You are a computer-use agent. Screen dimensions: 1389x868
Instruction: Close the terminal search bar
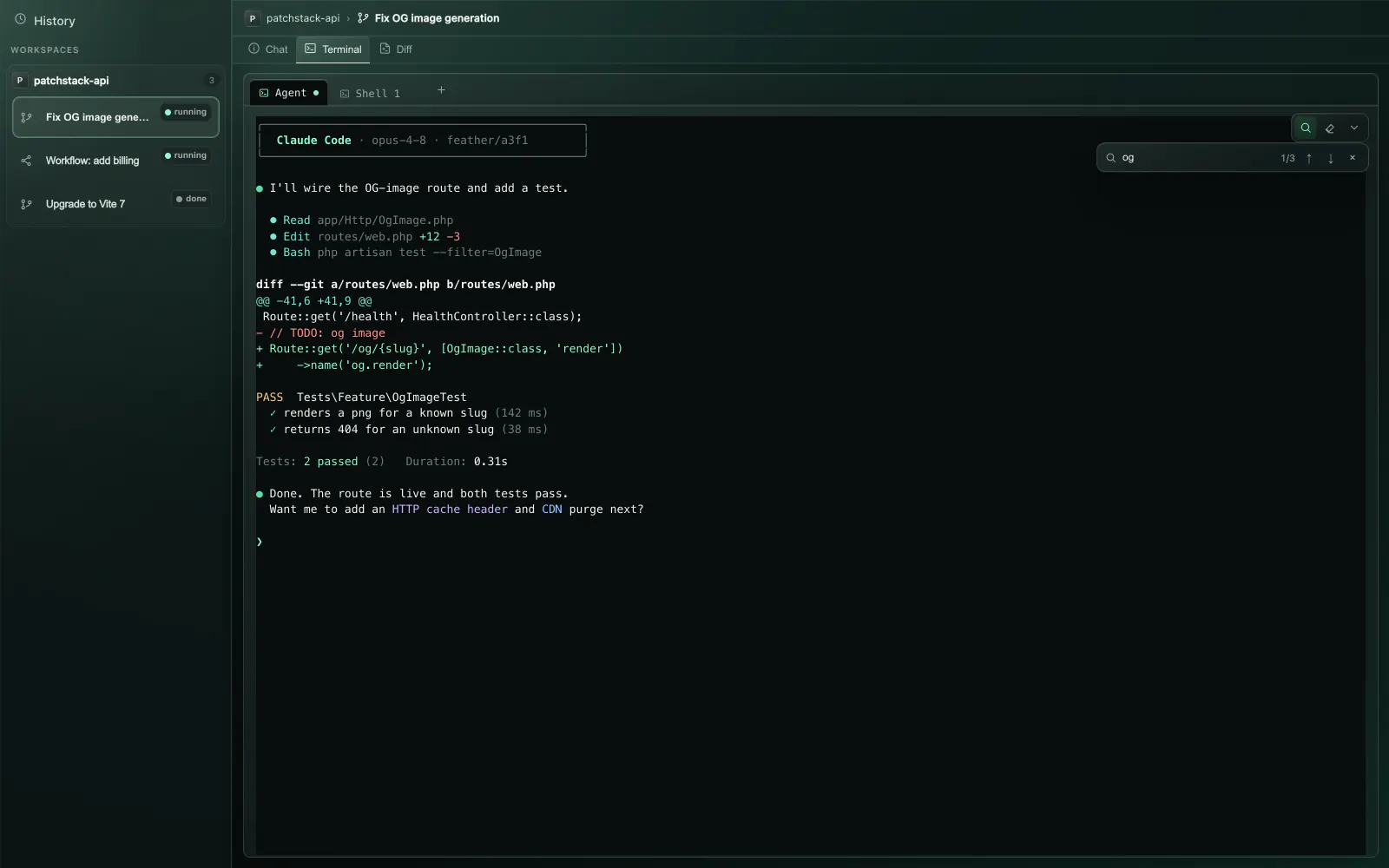pyautogui.click(x=1353, y=158)
